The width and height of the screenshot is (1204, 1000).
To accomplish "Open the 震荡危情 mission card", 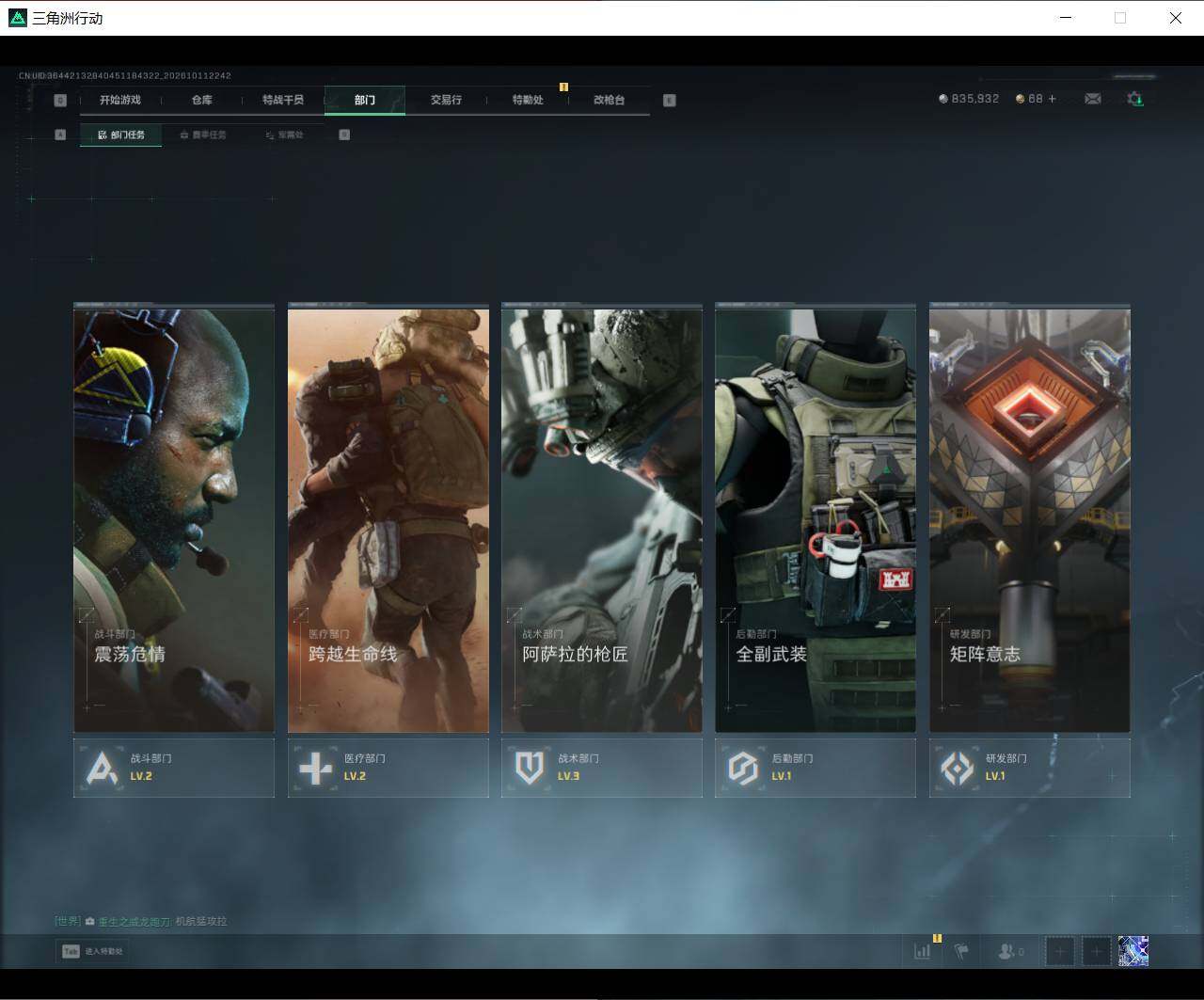I will (174, 518).
